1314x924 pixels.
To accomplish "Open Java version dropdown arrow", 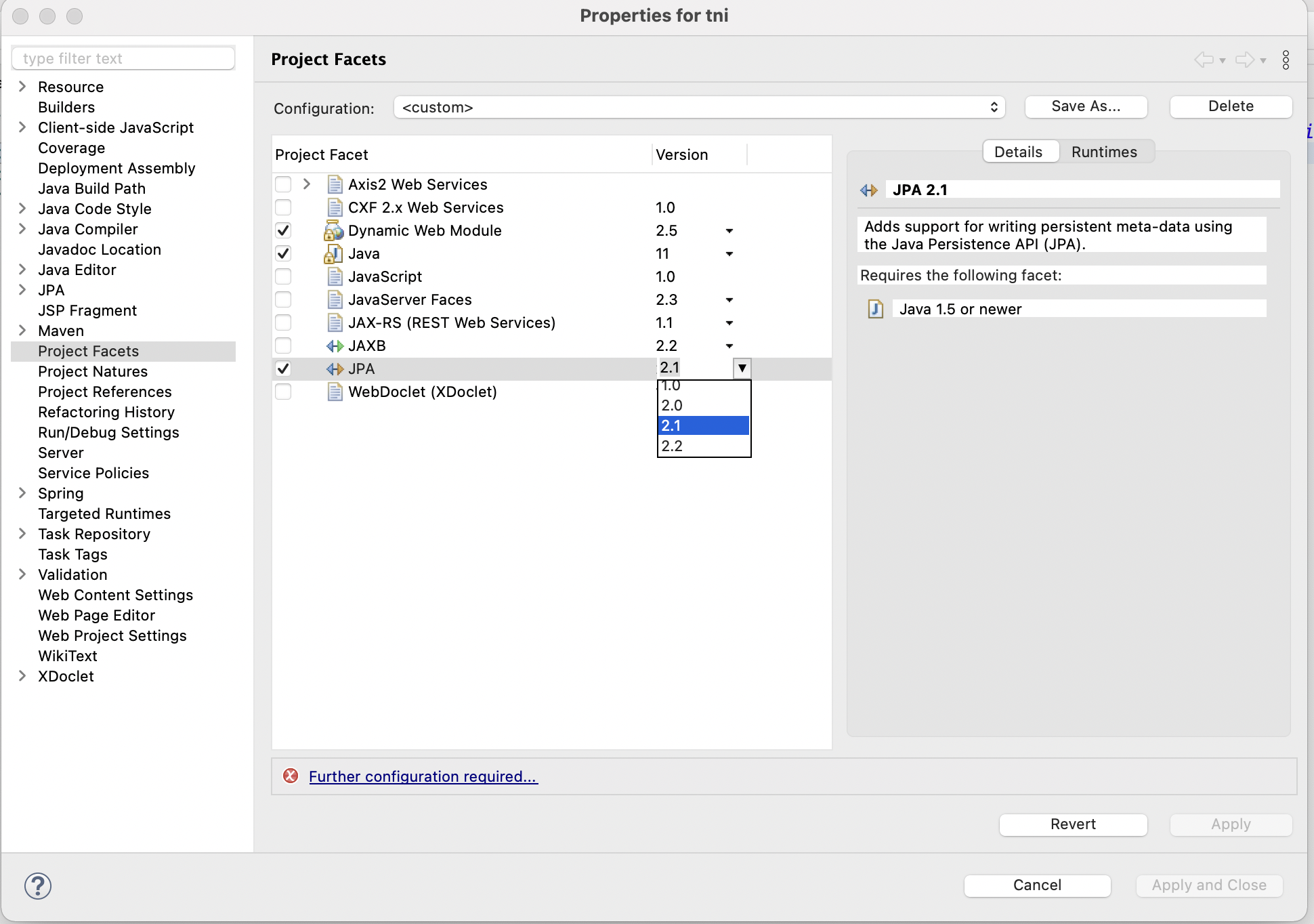I will point(729,254).
